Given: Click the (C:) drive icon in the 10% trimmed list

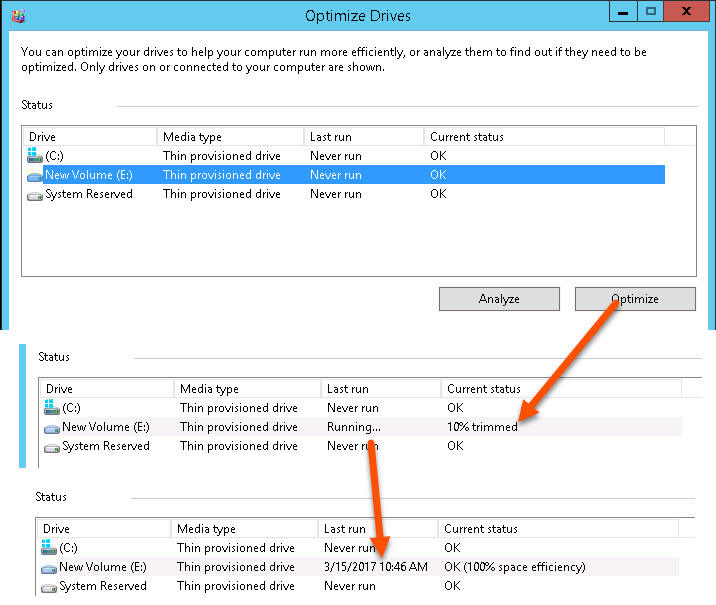Looking at the screenshot, I should [52, 407].
